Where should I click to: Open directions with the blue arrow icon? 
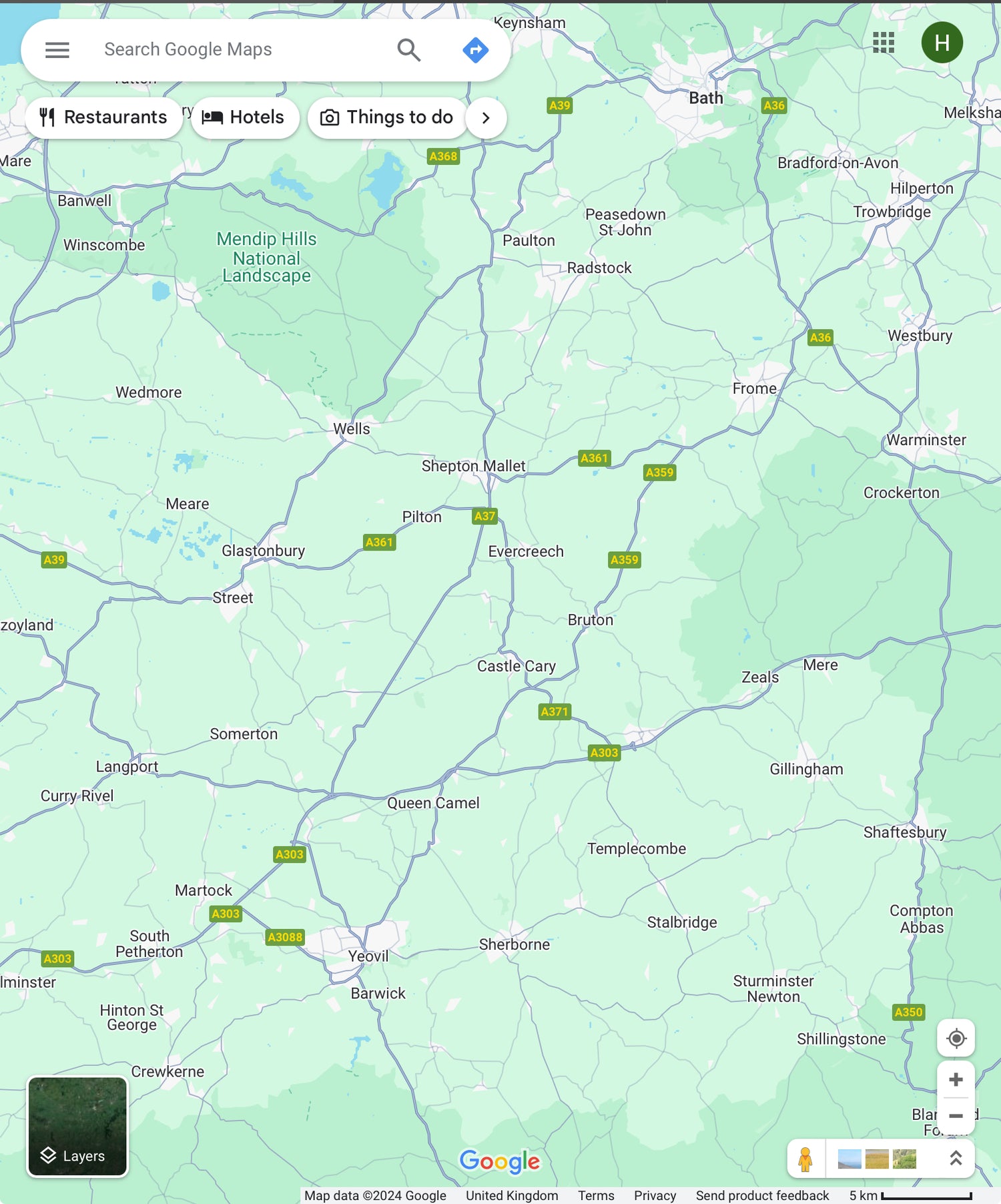pyautogui.click(x=475, y=50)
